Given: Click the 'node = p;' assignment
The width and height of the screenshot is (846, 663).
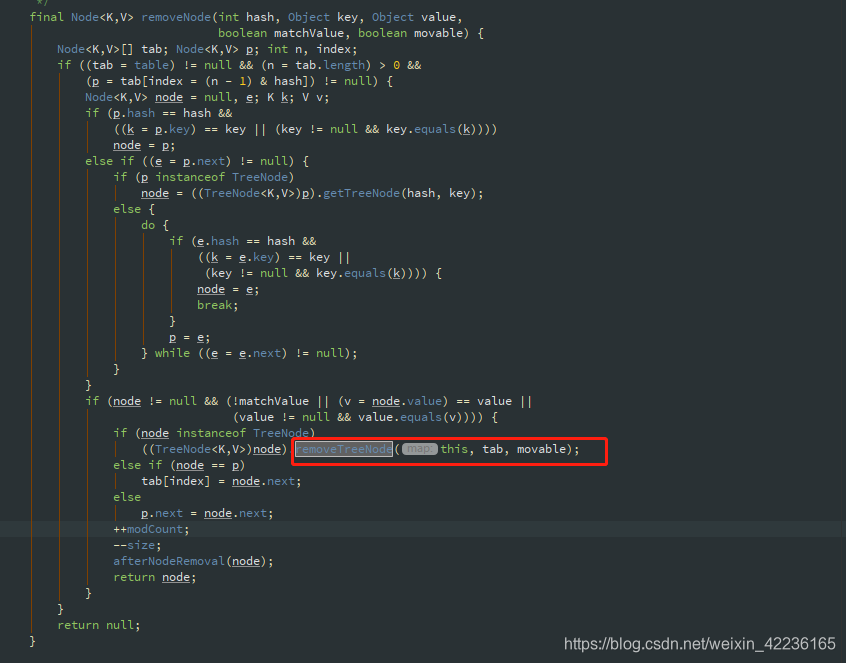Looking at the screenshot, I should tap(144, 145).
